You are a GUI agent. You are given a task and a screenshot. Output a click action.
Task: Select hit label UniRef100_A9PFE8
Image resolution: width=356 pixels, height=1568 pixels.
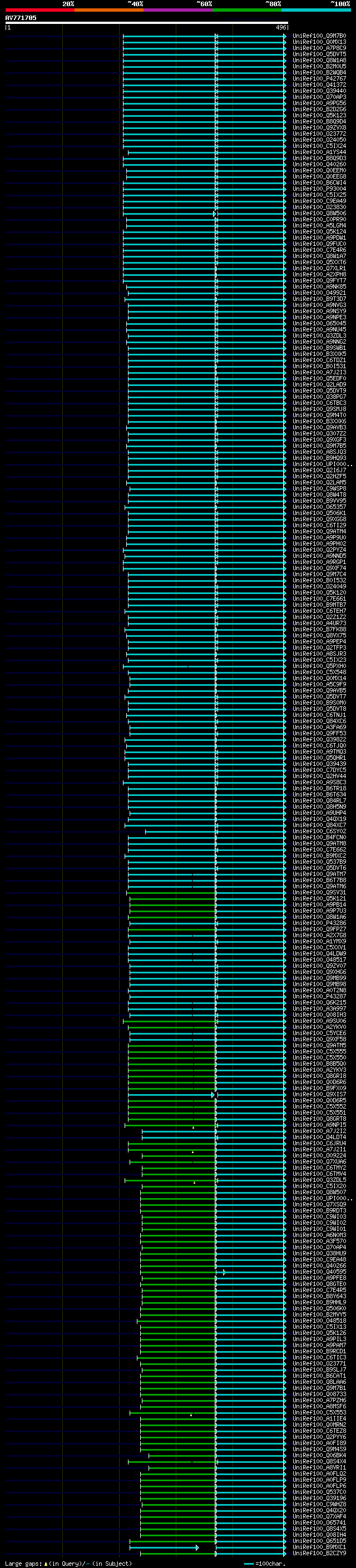[319, 1278]
